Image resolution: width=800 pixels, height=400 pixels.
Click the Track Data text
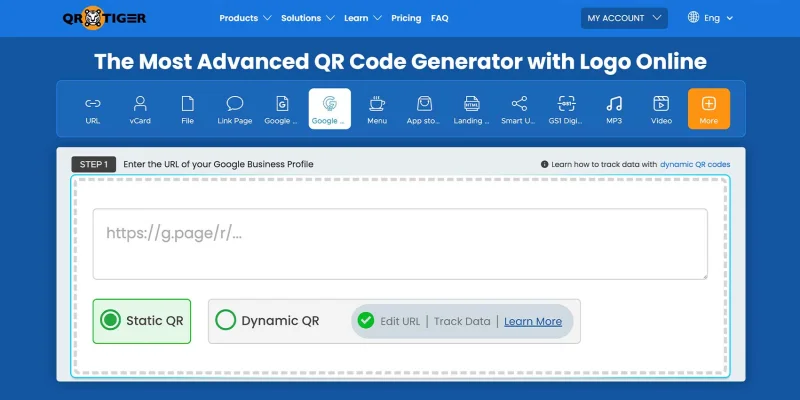462,321
